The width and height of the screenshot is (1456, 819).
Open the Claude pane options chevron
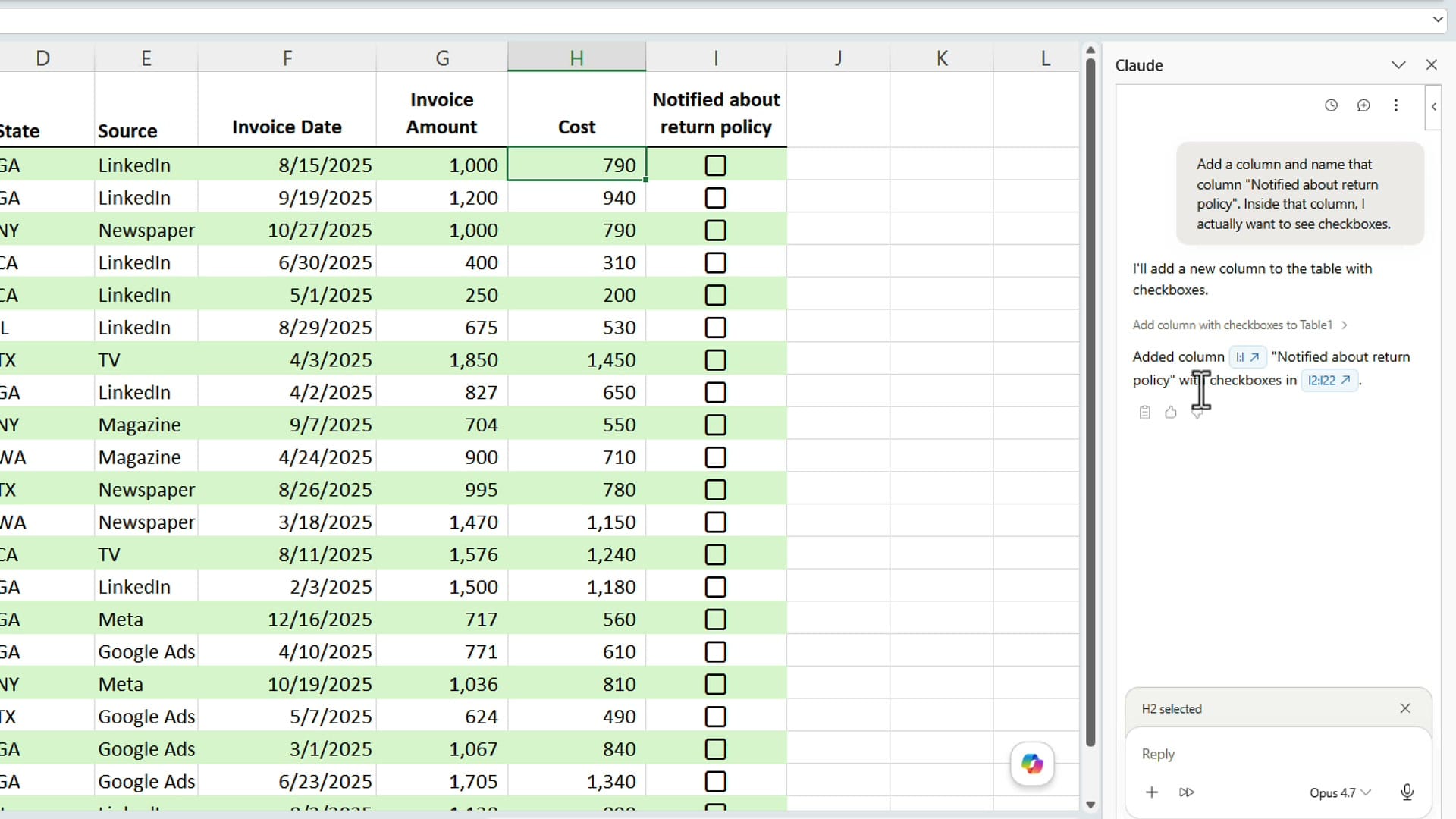(1398, 65)
